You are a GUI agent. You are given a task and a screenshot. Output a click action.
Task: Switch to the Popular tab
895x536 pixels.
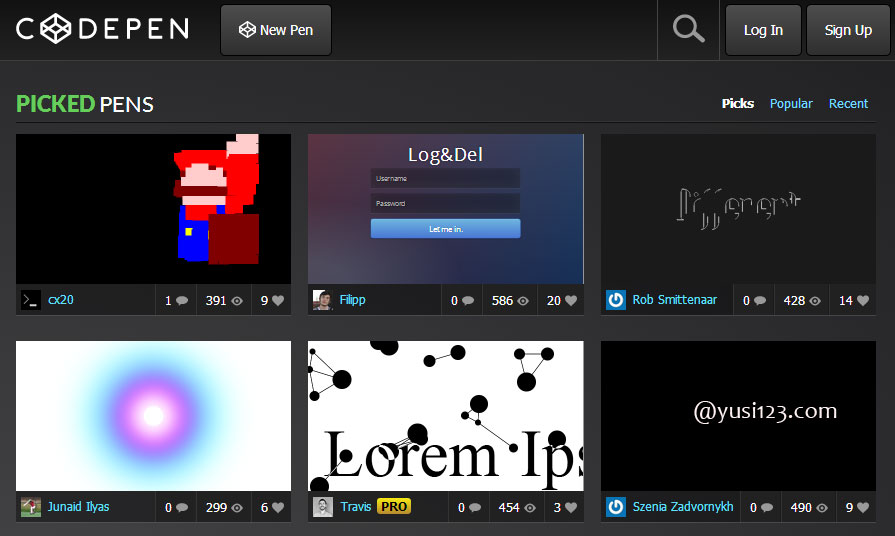pyautogui.click(x=791, y=103)
